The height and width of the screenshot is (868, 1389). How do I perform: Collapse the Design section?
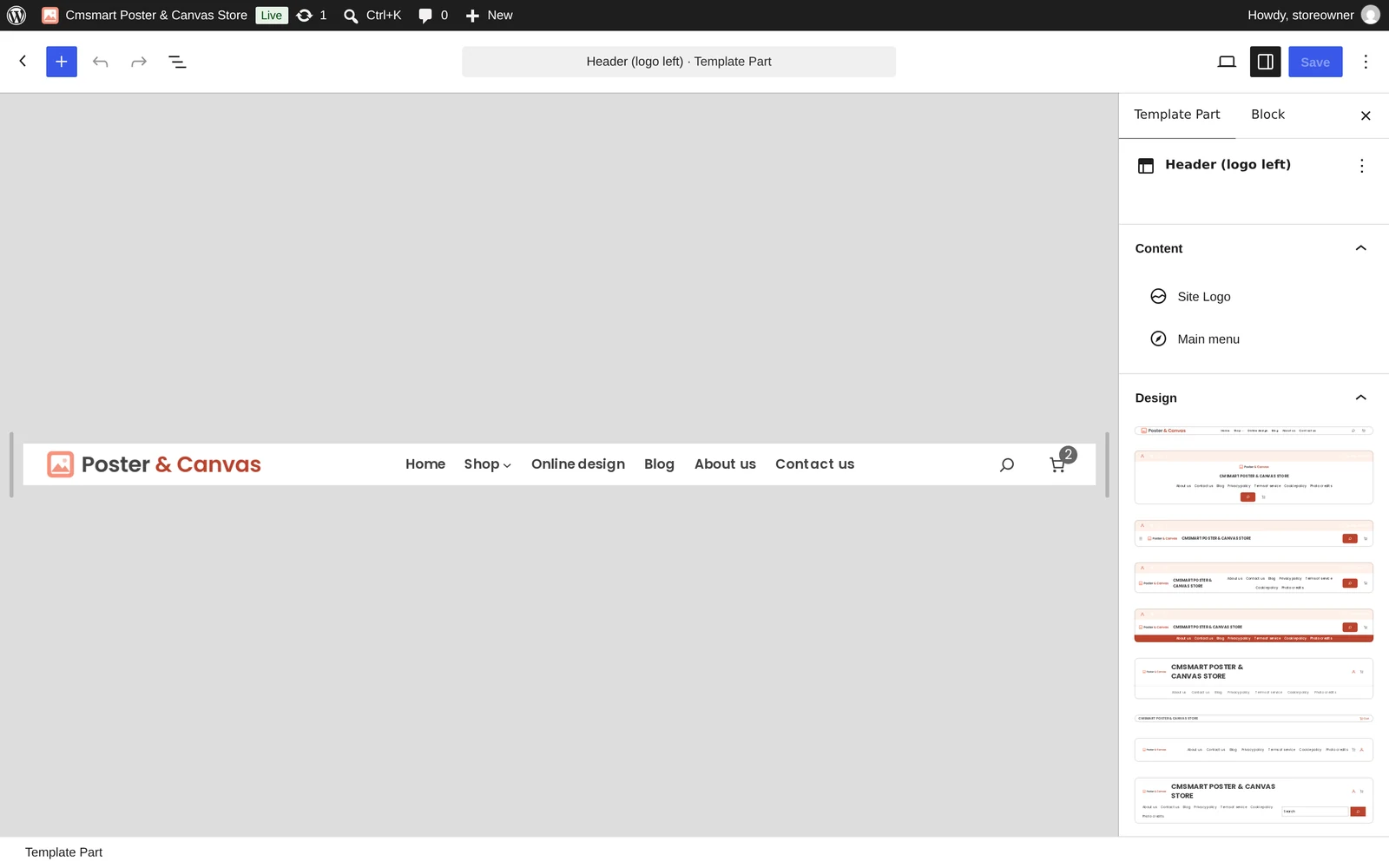[1254, 398]
